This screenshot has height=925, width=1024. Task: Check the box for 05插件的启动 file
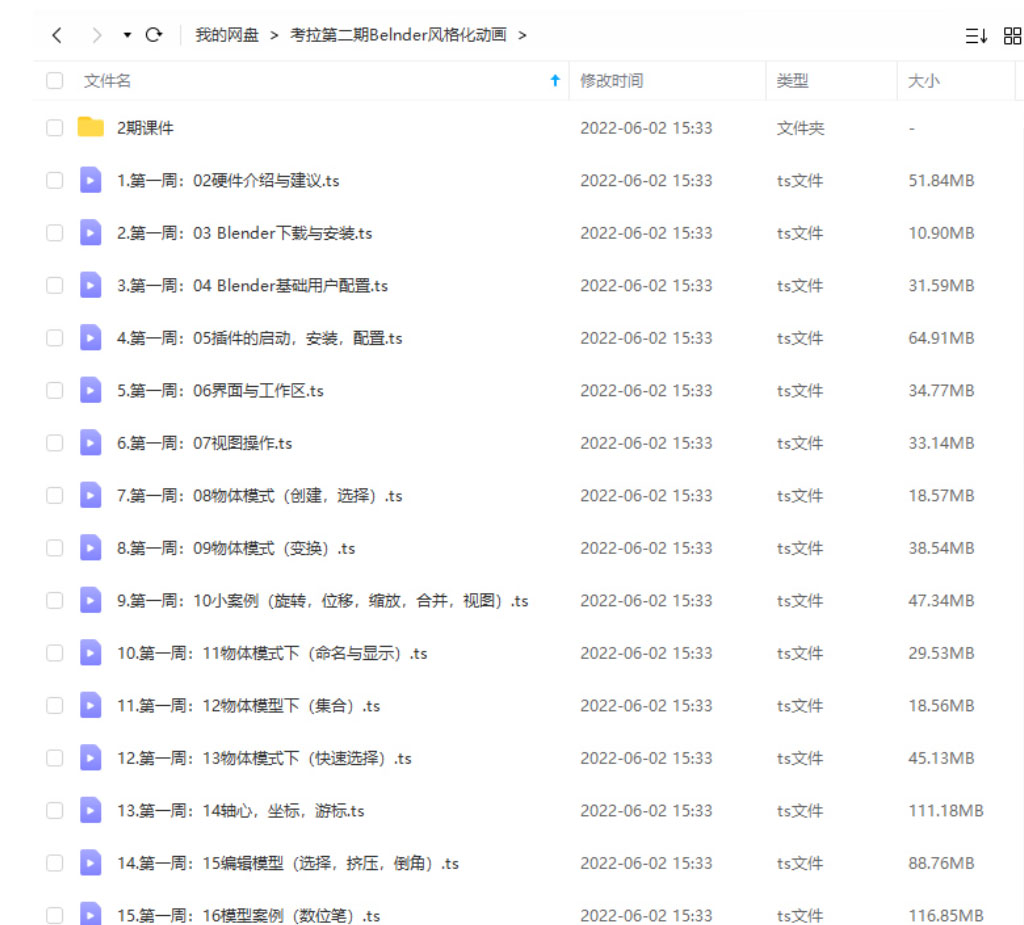[x=55, y=338]
